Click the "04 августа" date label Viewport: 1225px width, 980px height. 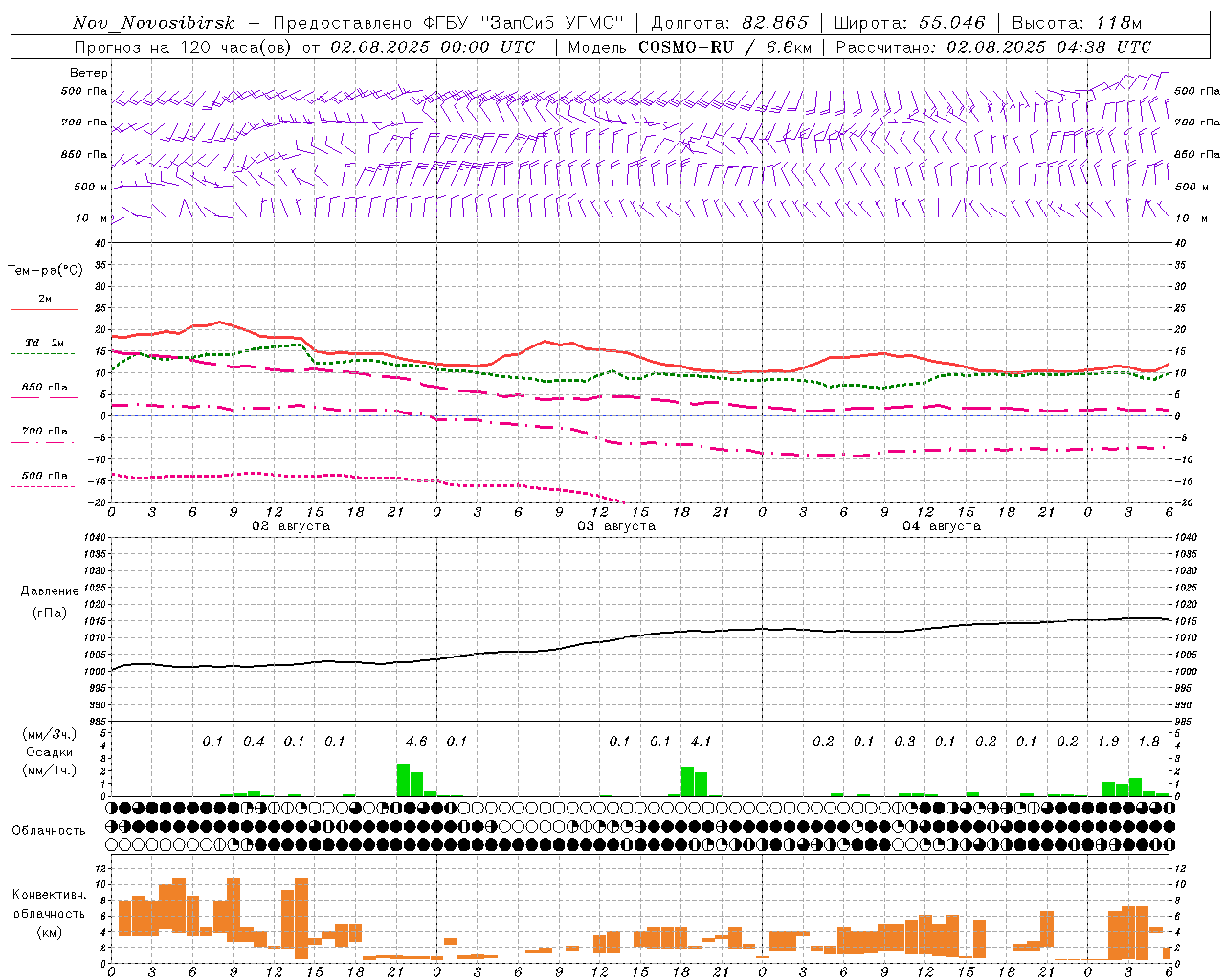click(x=942, y=526)
